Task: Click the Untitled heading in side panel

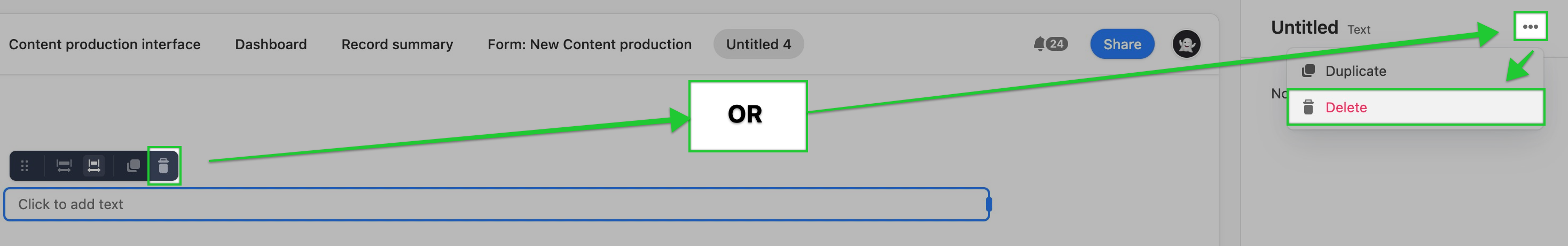Action: [x=1304, y=27]
